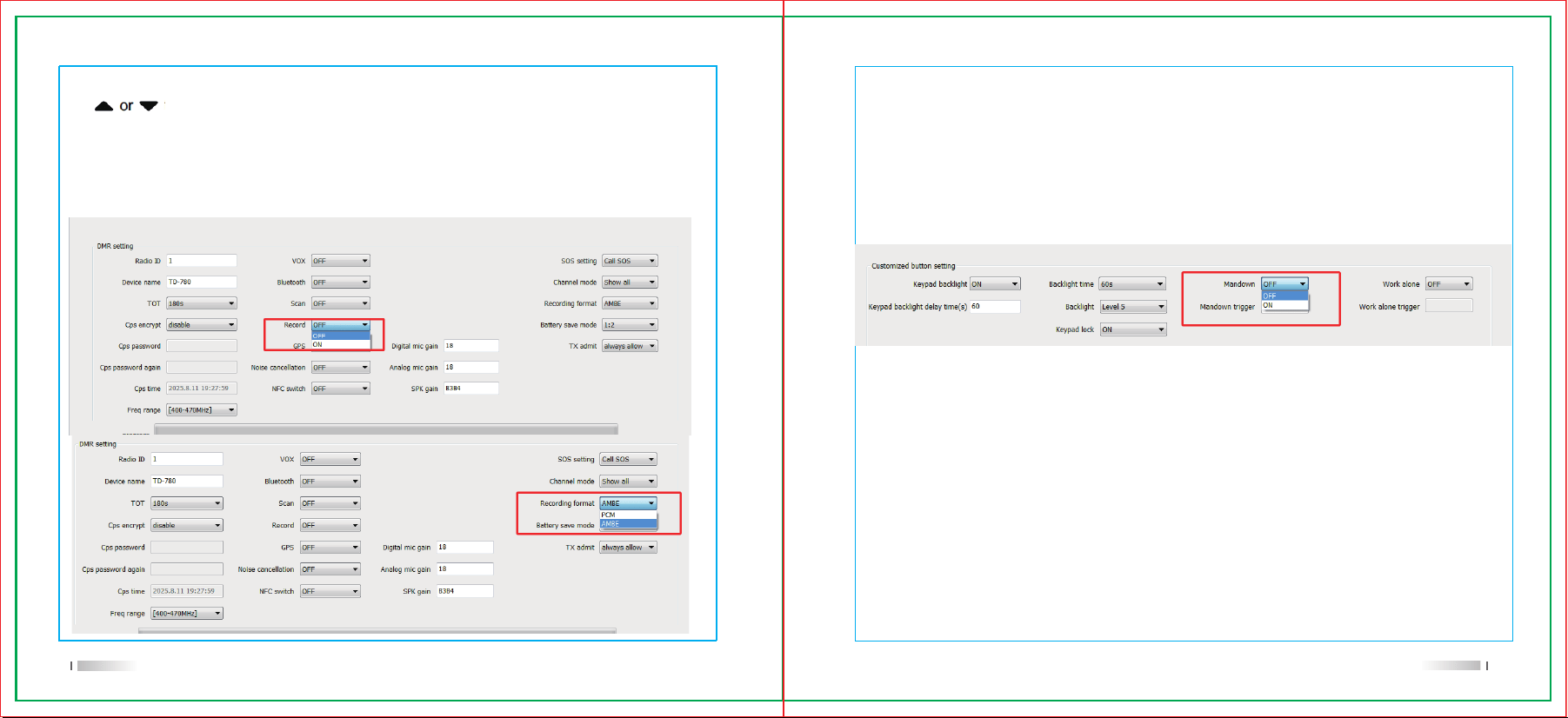Open VOX dropdown in lower DMR panel
This screenshot has height=718, width=1568.
(x=330, y=459)
